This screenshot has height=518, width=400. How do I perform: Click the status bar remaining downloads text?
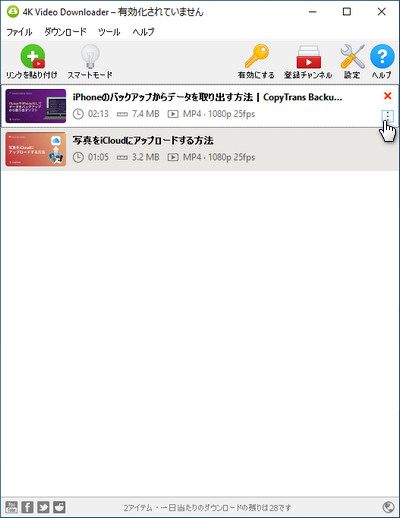(x=207, y=508)
